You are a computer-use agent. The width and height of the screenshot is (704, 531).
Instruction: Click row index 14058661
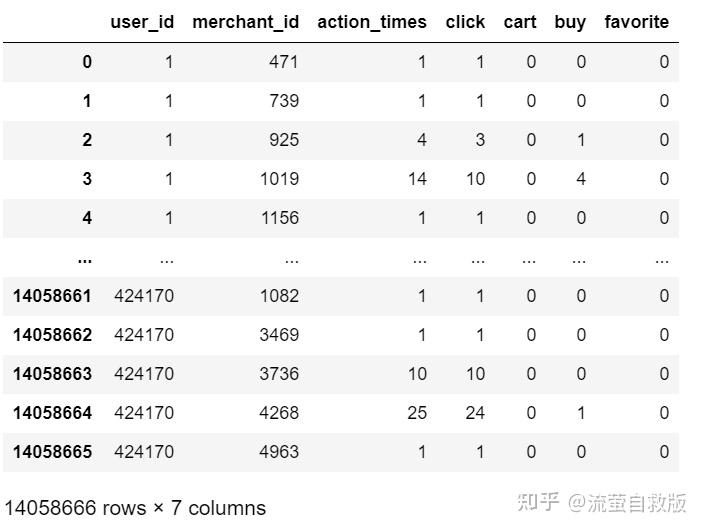(x=52, y=296)
